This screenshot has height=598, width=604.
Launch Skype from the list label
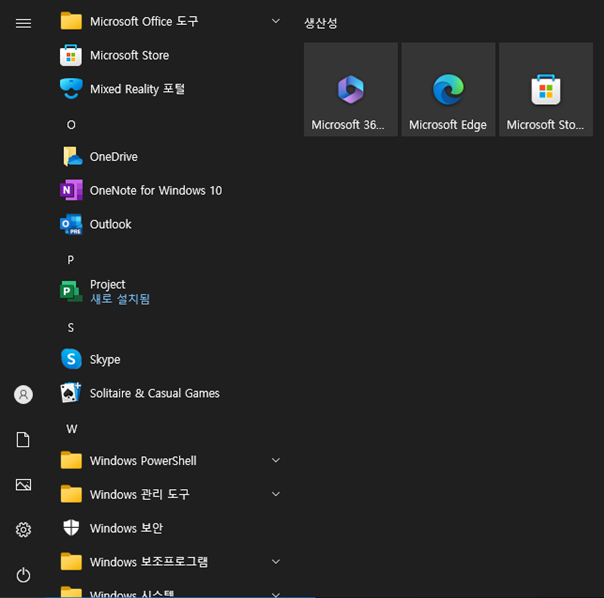105,360
